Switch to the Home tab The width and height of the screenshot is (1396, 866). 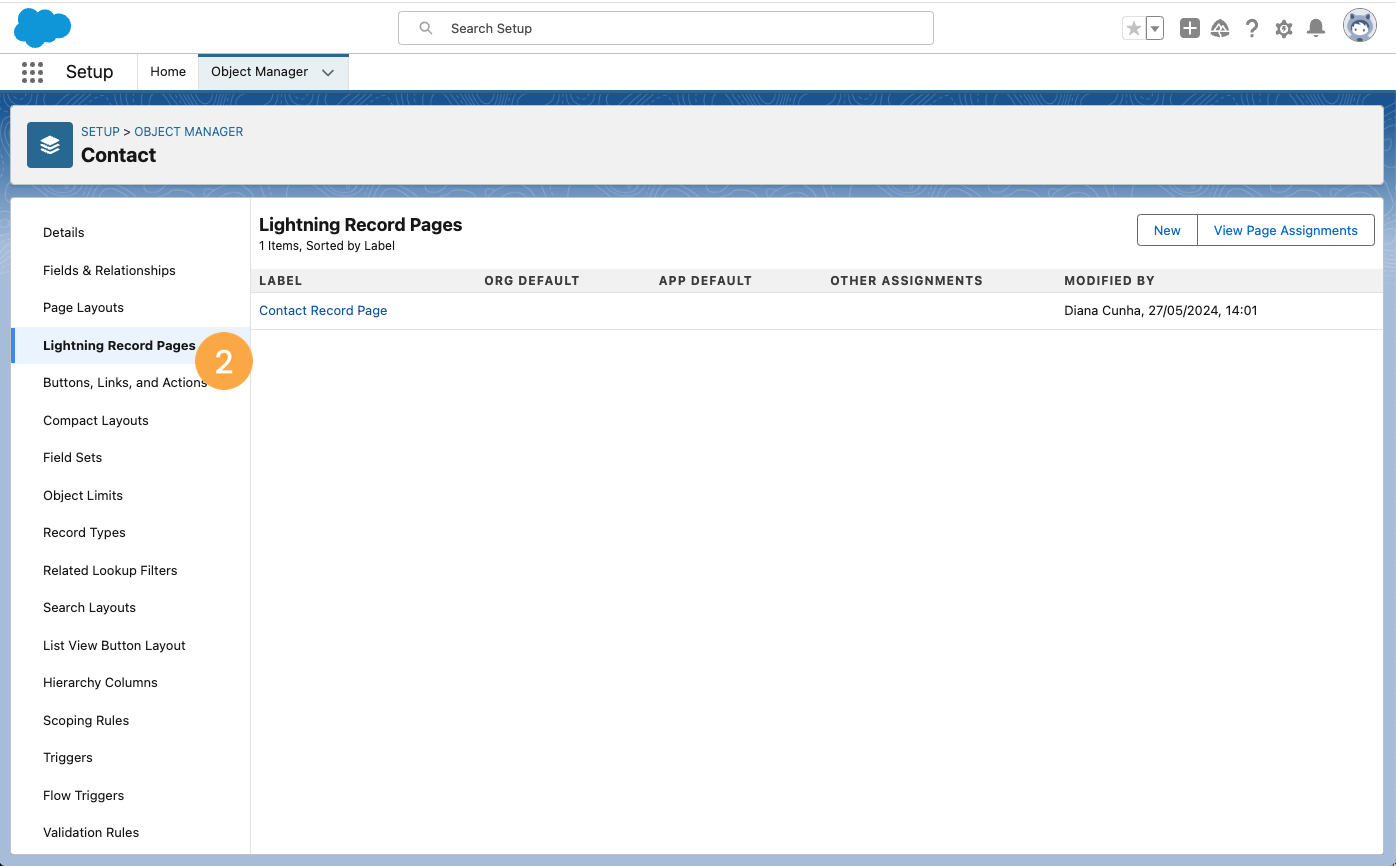click(x=167, y=71)
